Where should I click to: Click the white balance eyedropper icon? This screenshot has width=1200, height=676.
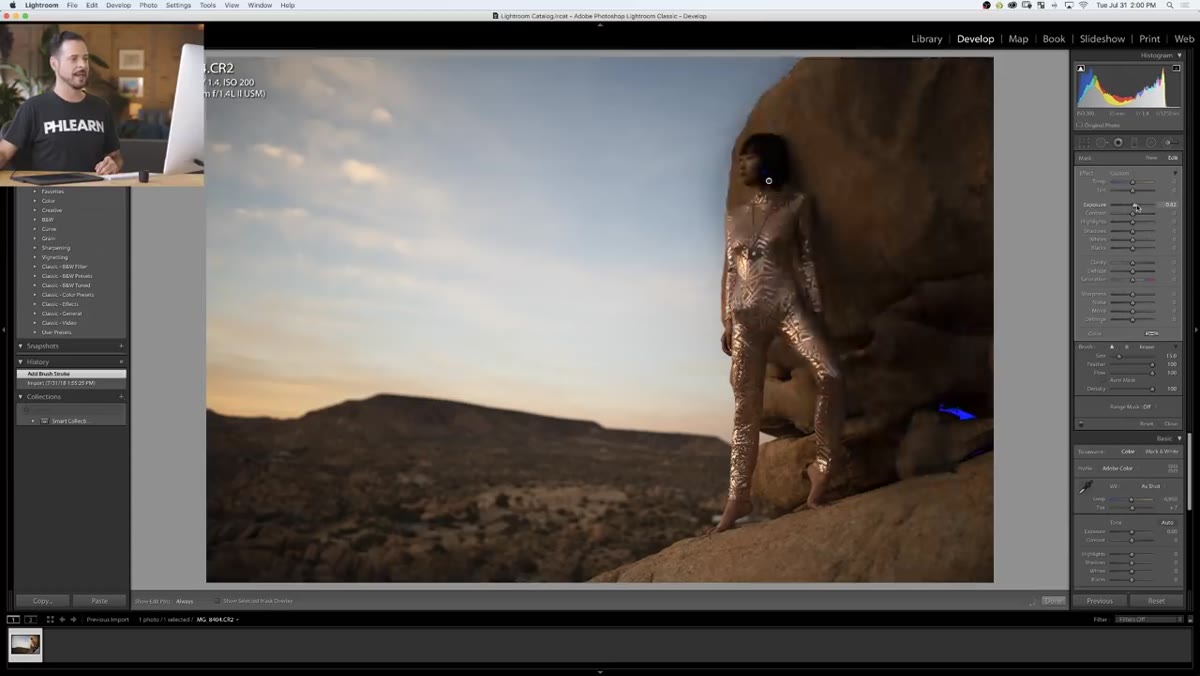(x=1086, y=487)
